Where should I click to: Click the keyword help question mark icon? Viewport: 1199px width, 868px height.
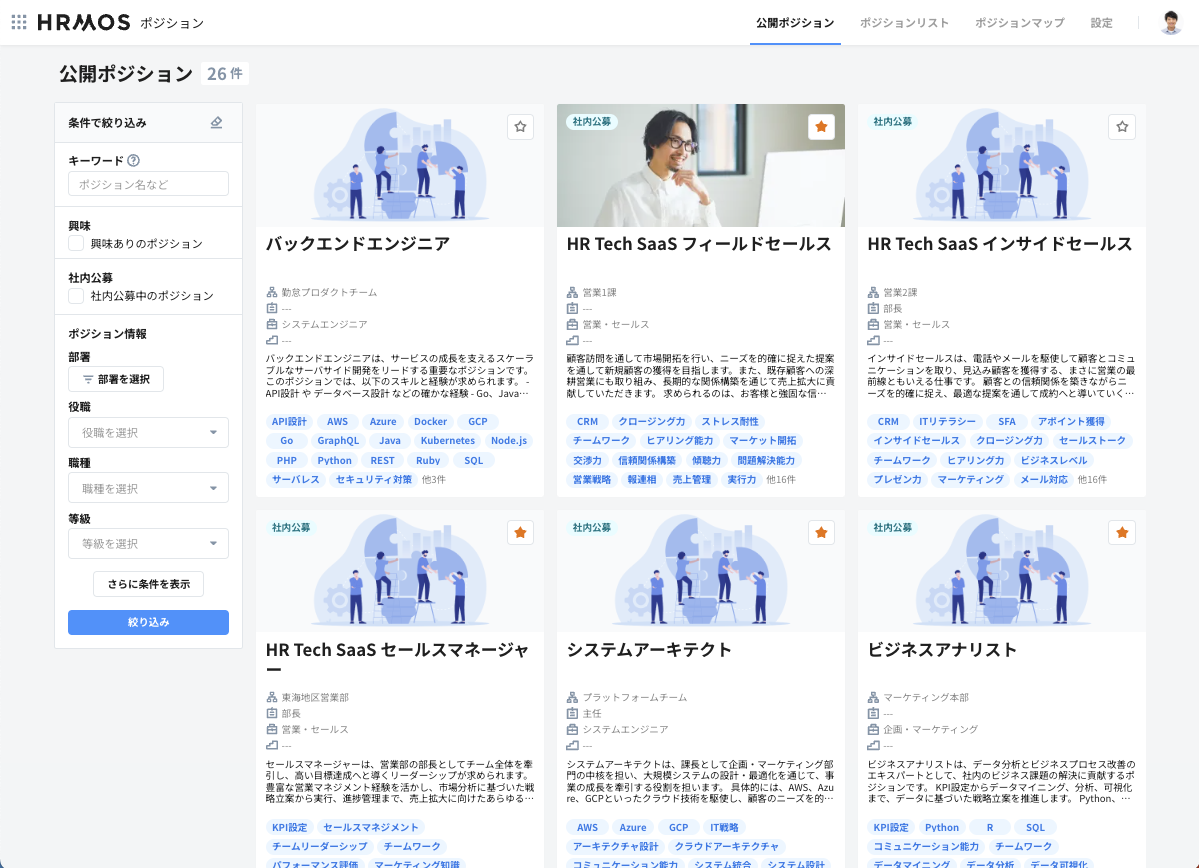[134, 160]
